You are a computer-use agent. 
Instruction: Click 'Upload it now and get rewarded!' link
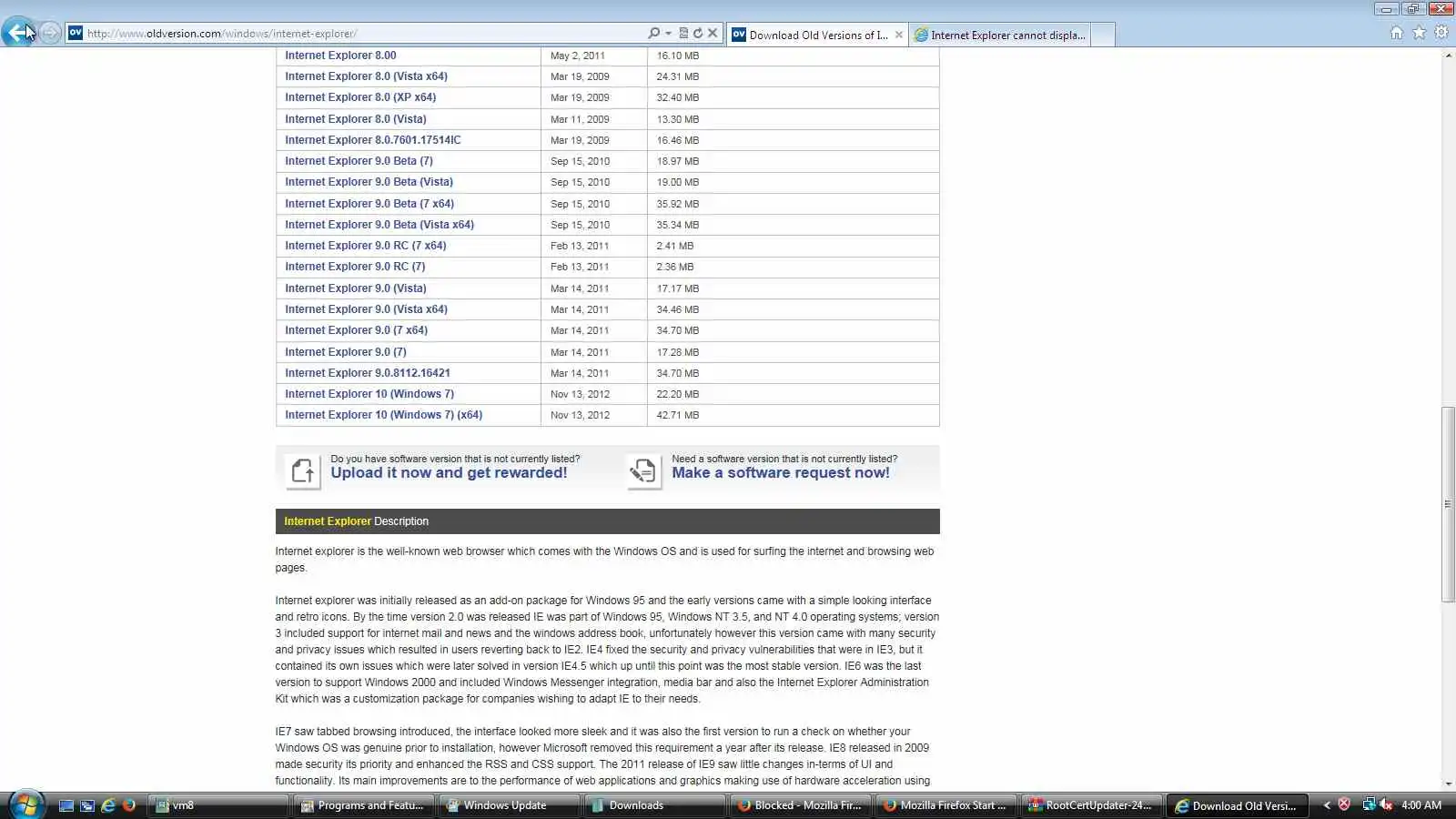pos(449,473)
